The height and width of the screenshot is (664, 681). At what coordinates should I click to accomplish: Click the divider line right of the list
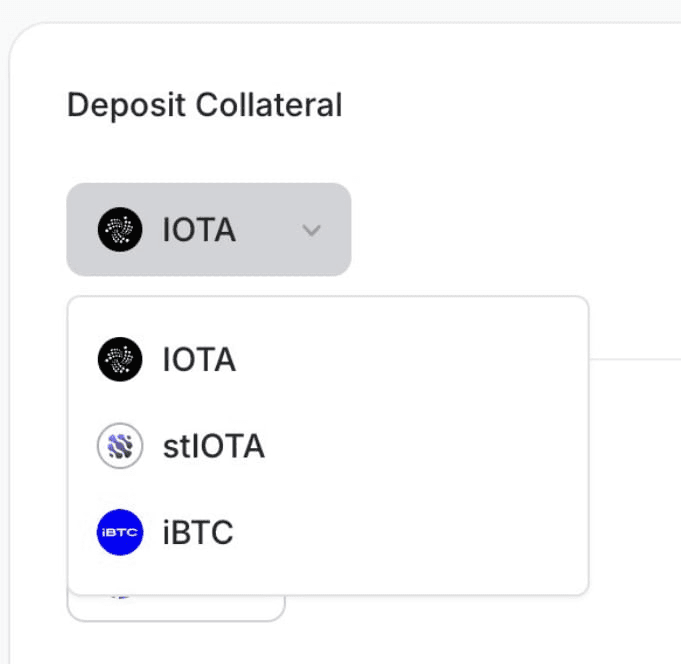(x=635, y=359)
